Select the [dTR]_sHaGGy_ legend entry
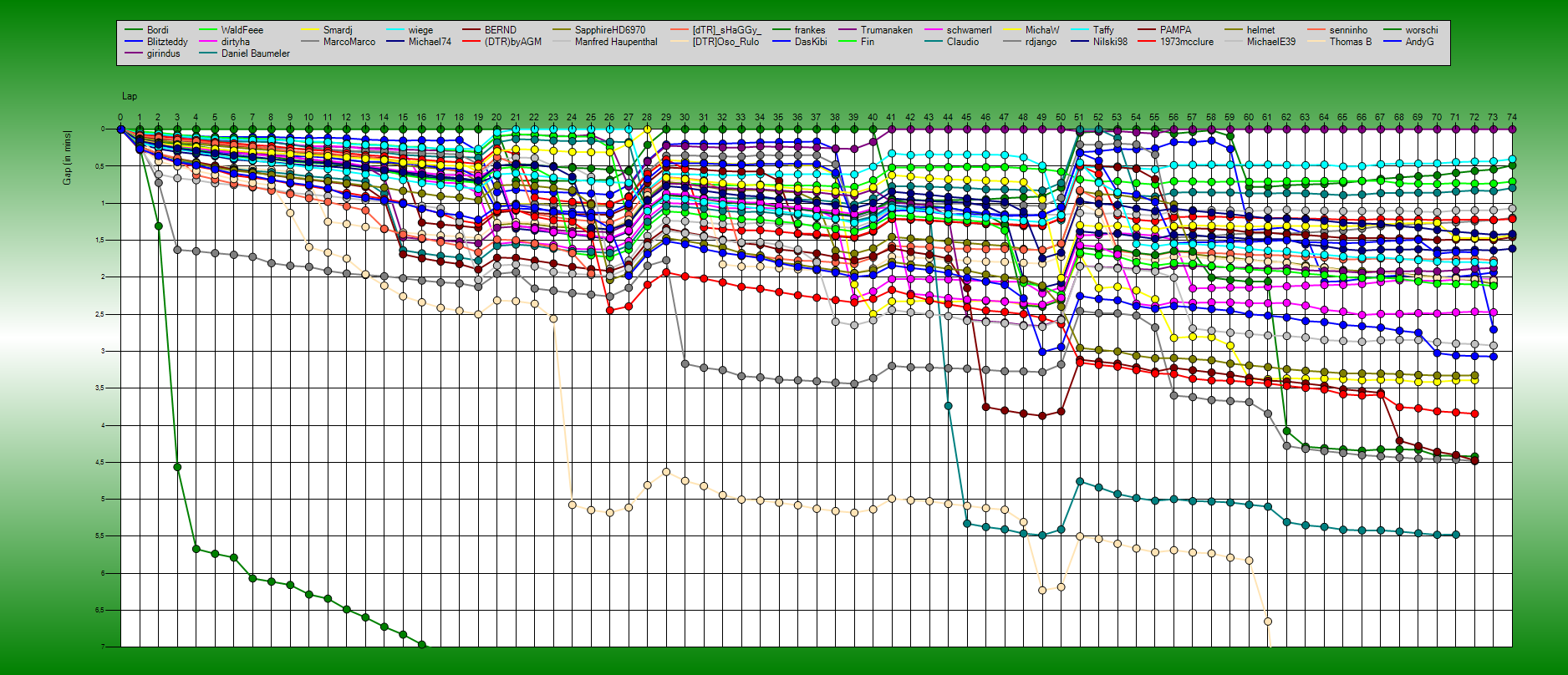The width and height of the screenshot is (1568, 675). [x=726, y=30]
